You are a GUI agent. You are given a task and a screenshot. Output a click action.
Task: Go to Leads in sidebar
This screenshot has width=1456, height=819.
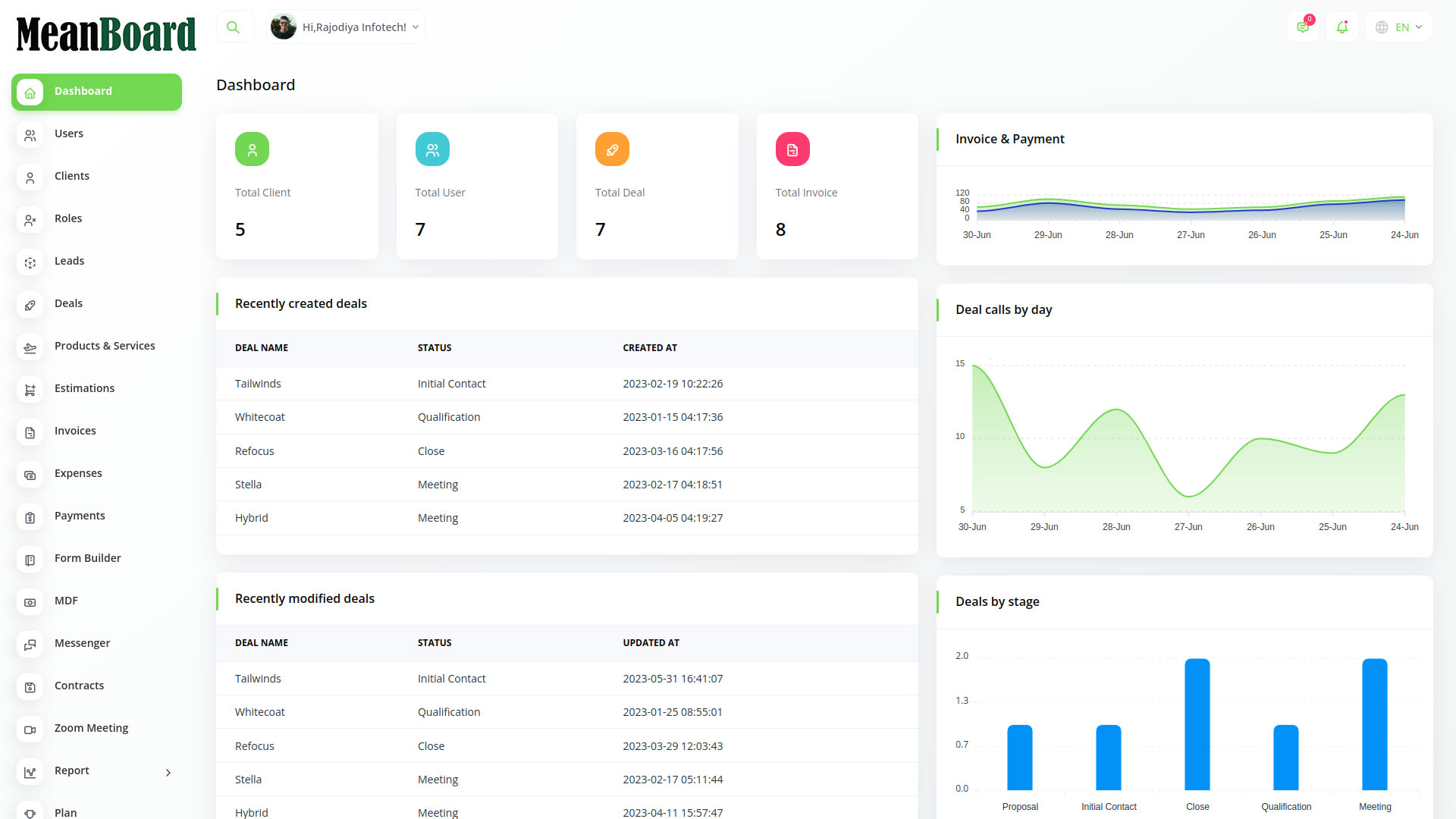69,261
